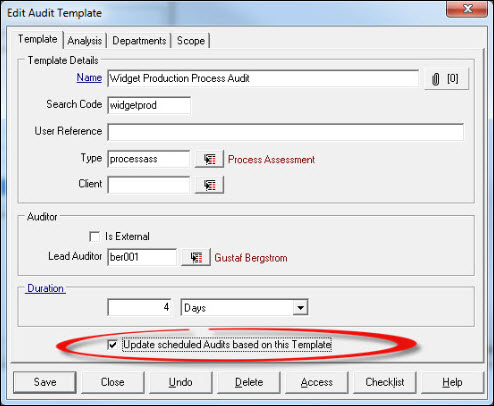
Task: Switch to the Analysis tab
Action: (x=85, y=41)
